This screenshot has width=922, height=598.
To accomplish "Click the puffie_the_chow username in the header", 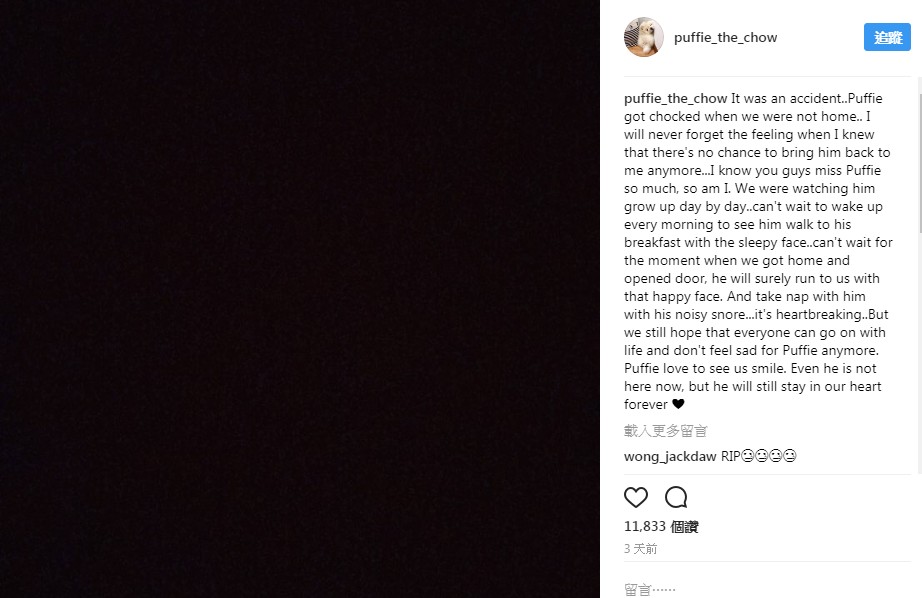I will [726, 38].
